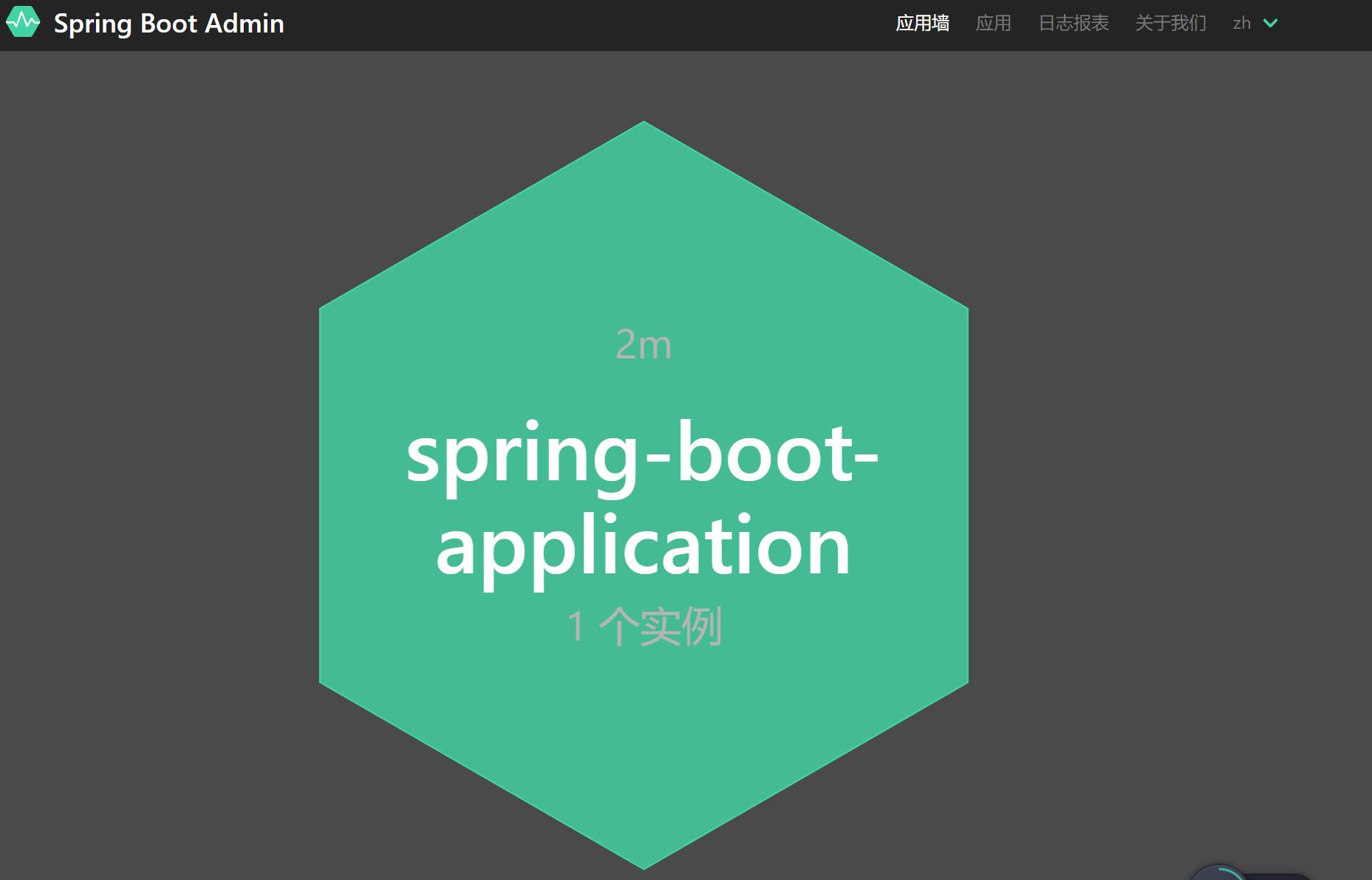
Task: Click the green chevron next to zh
Action: [x=1270, y=24]
